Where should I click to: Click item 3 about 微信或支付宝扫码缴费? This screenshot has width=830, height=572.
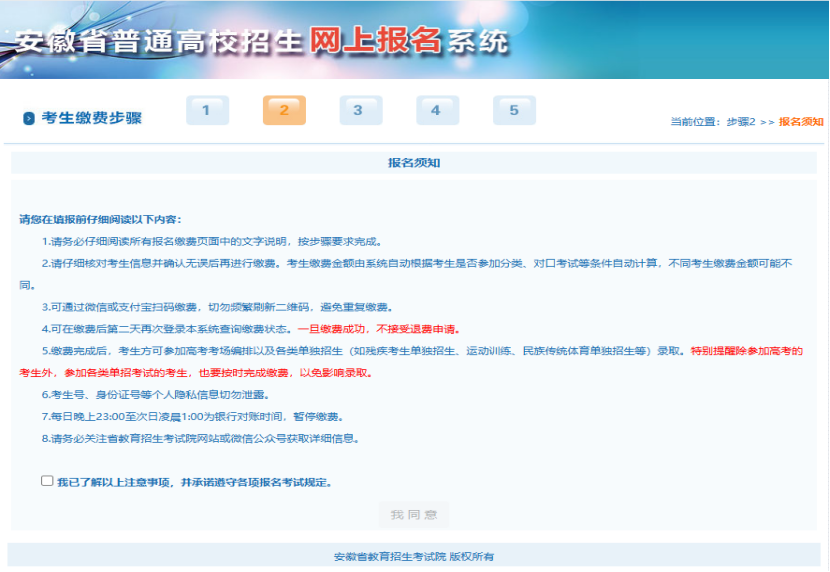[217, 306]
